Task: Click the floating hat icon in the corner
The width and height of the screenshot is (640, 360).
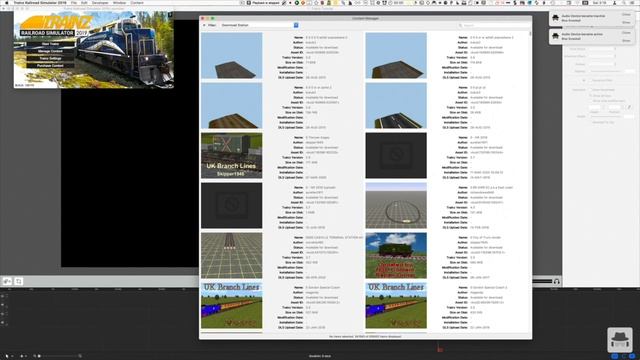Action: (620, 339)
